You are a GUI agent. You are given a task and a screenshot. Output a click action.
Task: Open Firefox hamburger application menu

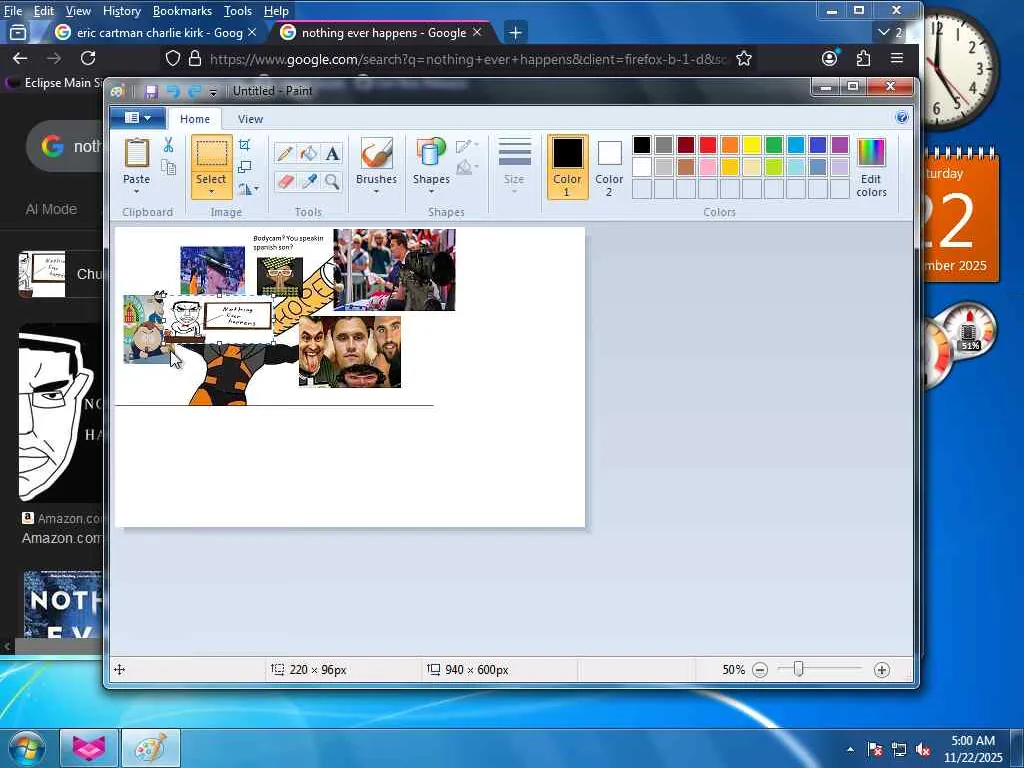click(x=897, y=59)
